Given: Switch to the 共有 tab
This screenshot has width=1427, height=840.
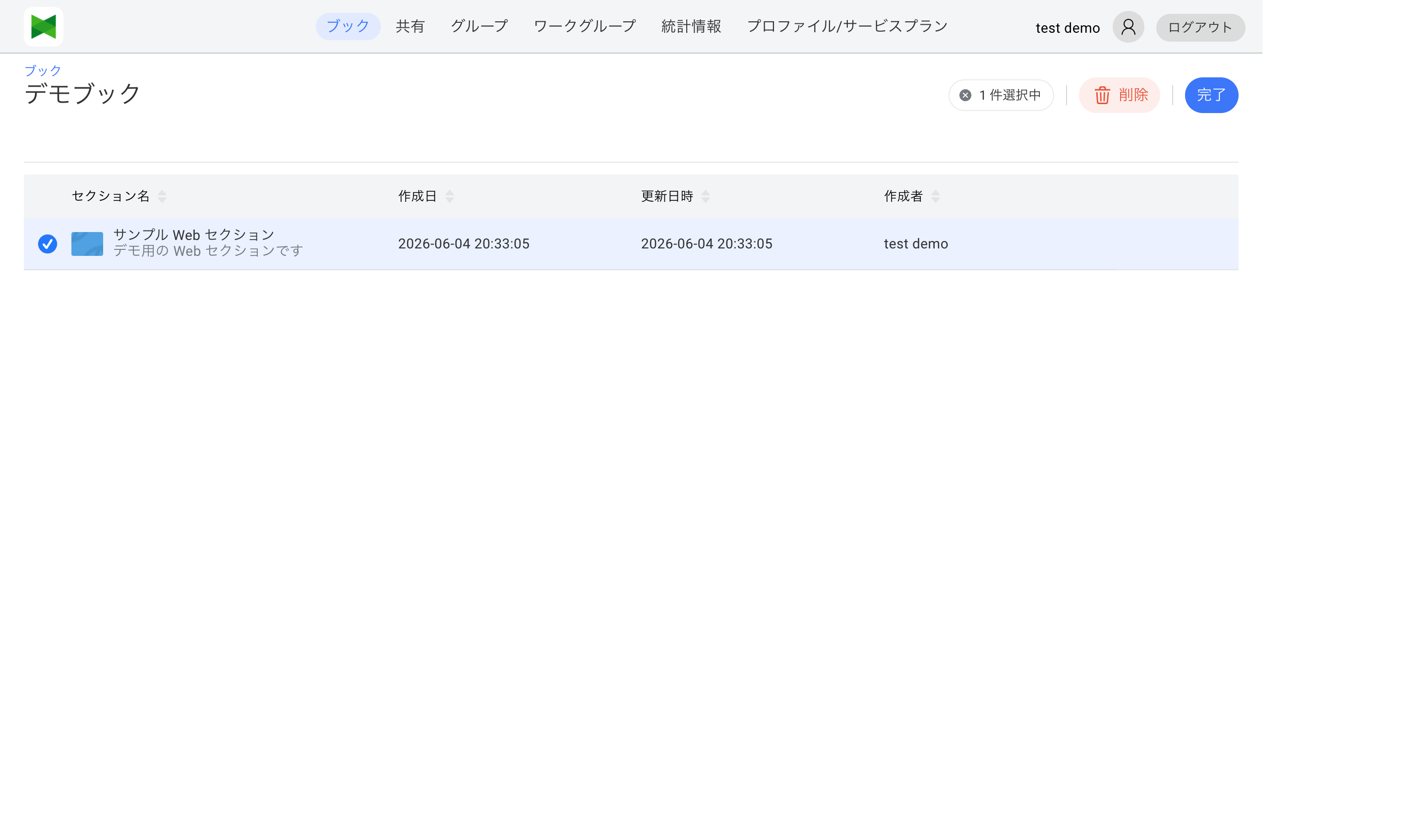Looking at the screenshot, I should pos(410,27).
